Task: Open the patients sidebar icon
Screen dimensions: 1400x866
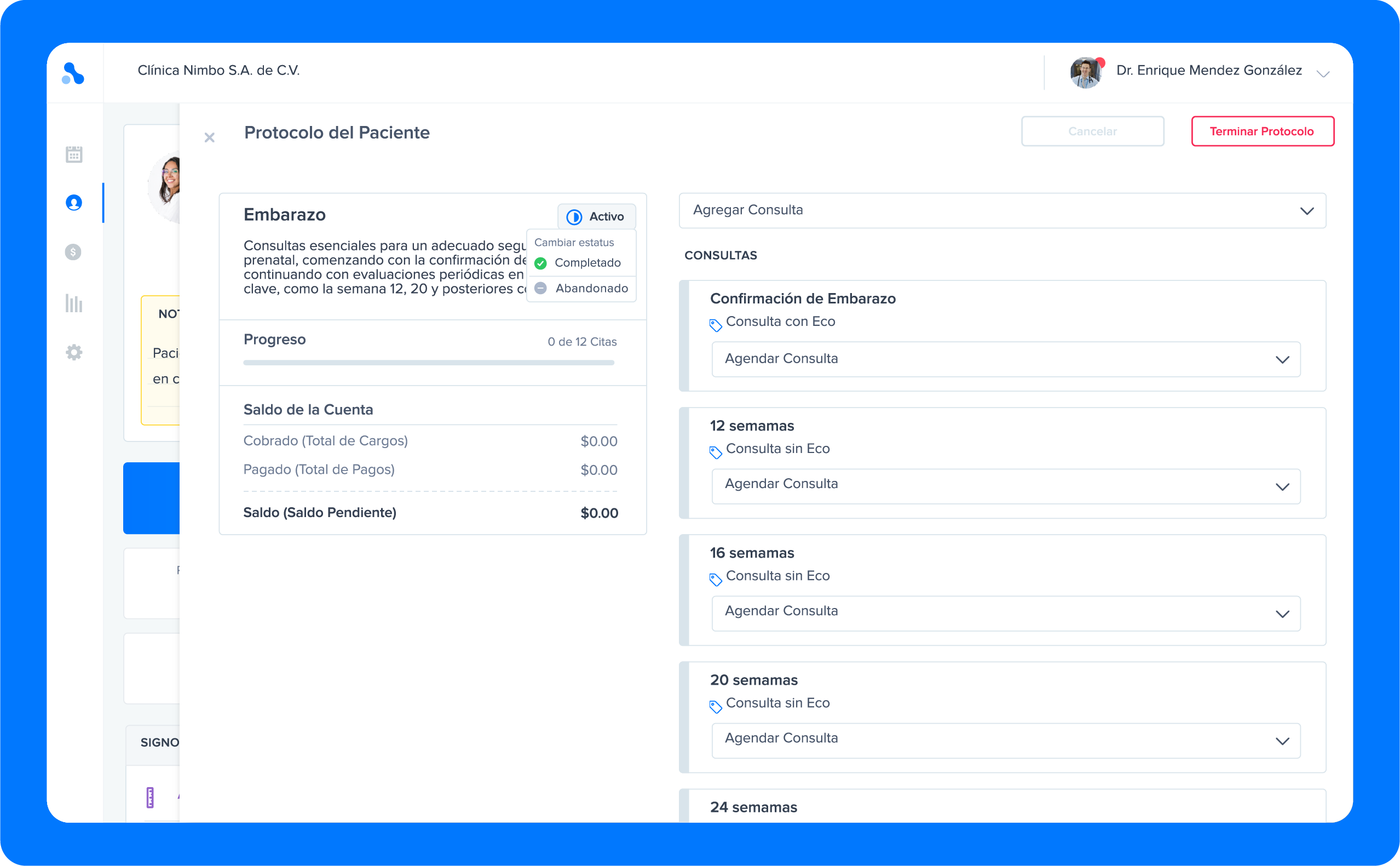Action: click(74, 203)
